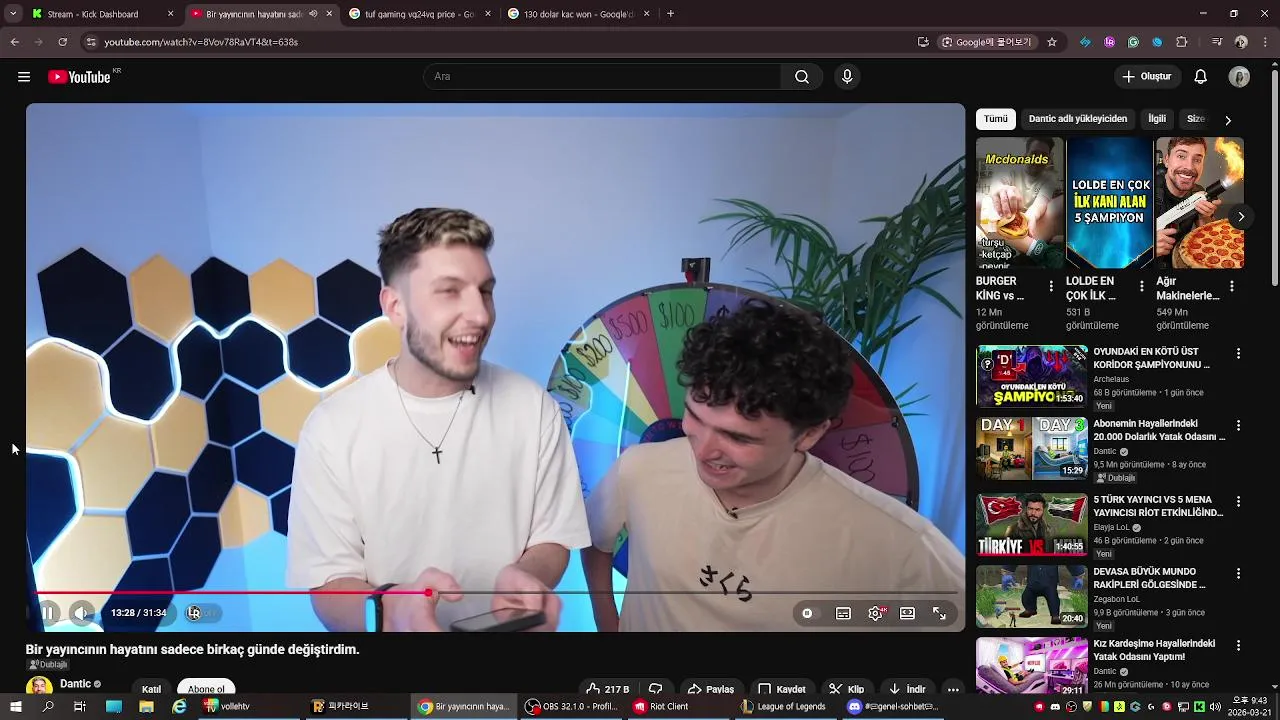The width and height of the screenshot is (1280, 720).
Task: Open the LOLDE EN ÇOK İLK KANI Shorts thumbnail
Action: (1110, 203)
